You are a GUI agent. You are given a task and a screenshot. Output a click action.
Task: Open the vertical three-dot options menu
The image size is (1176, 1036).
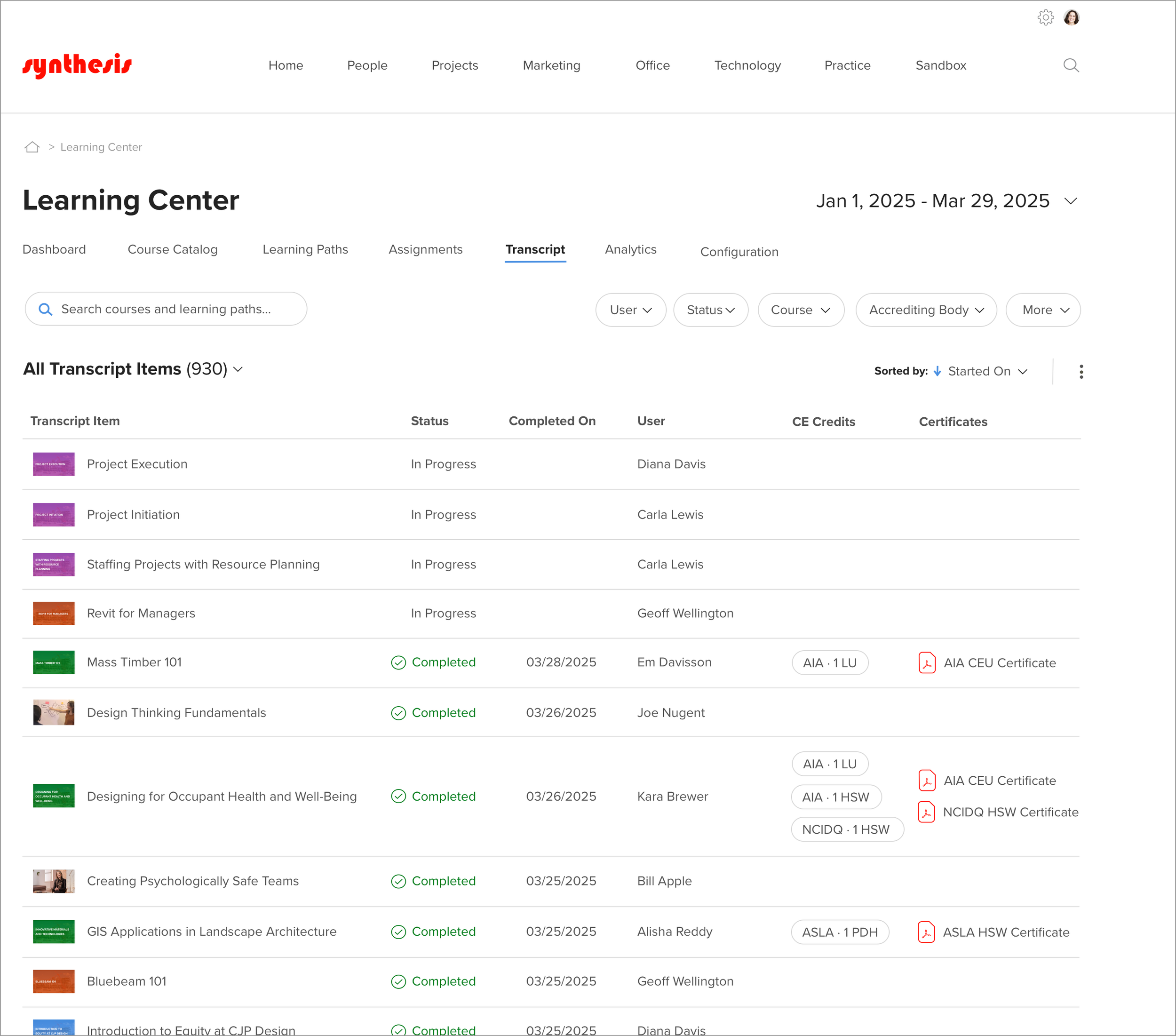click(1081, 371)
